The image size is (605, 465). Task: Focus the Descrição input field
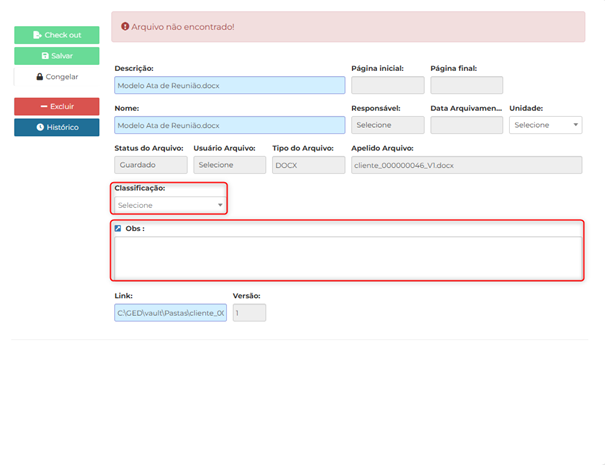[x=230, y=85]
